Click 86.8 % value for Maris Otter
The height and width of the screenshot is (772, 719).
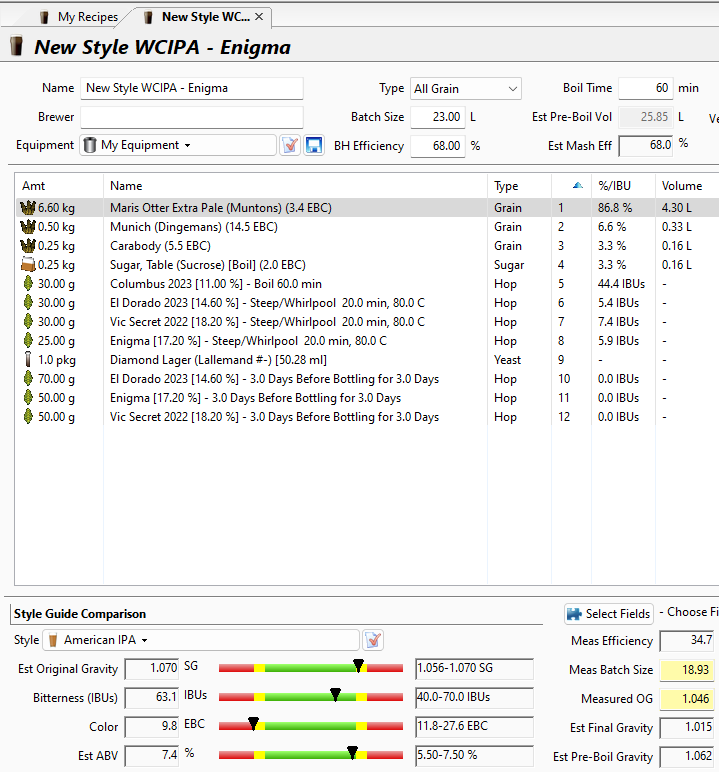(x=615, y=208)
